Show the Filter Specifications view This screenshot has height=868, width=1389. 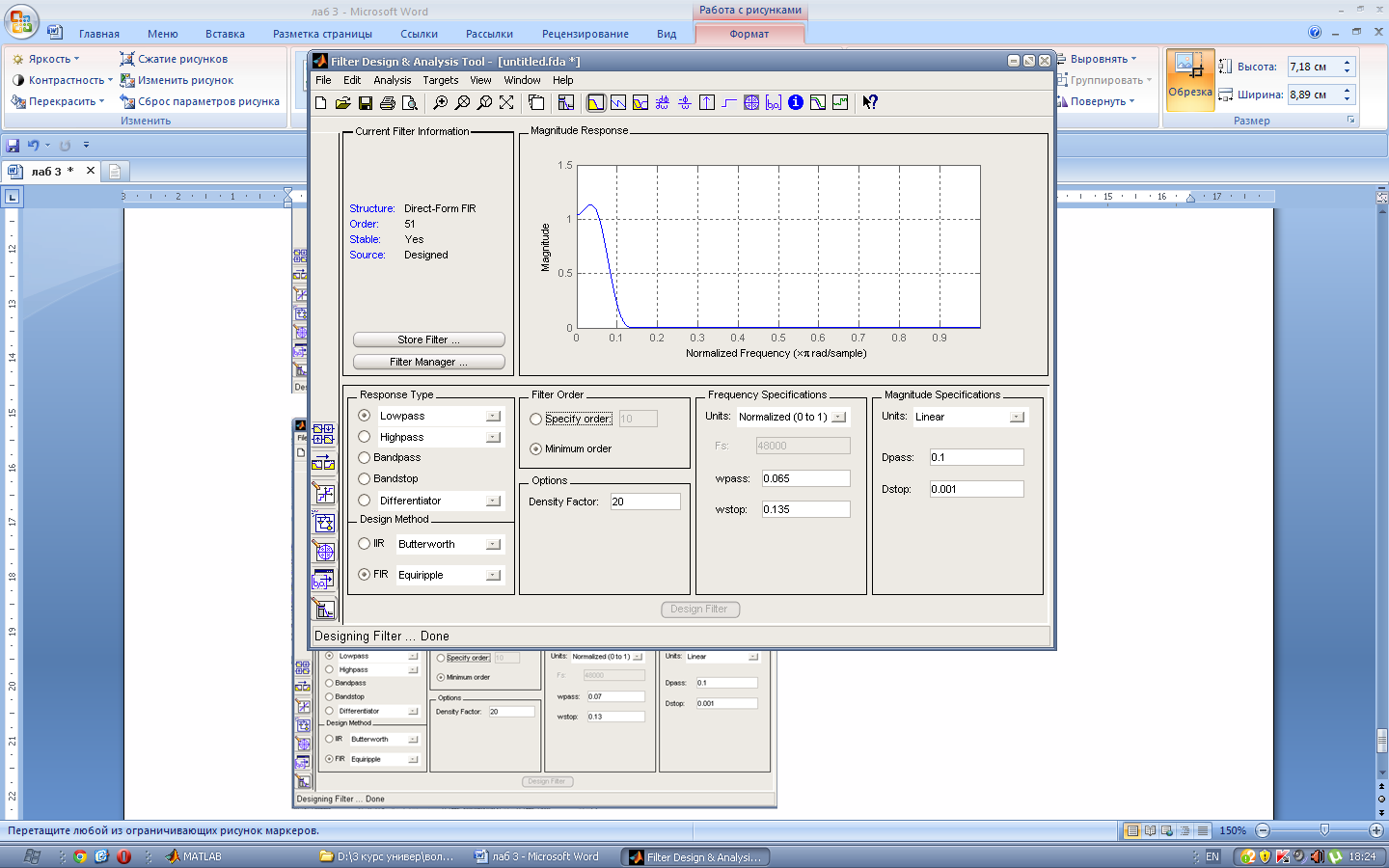point(566,102)
